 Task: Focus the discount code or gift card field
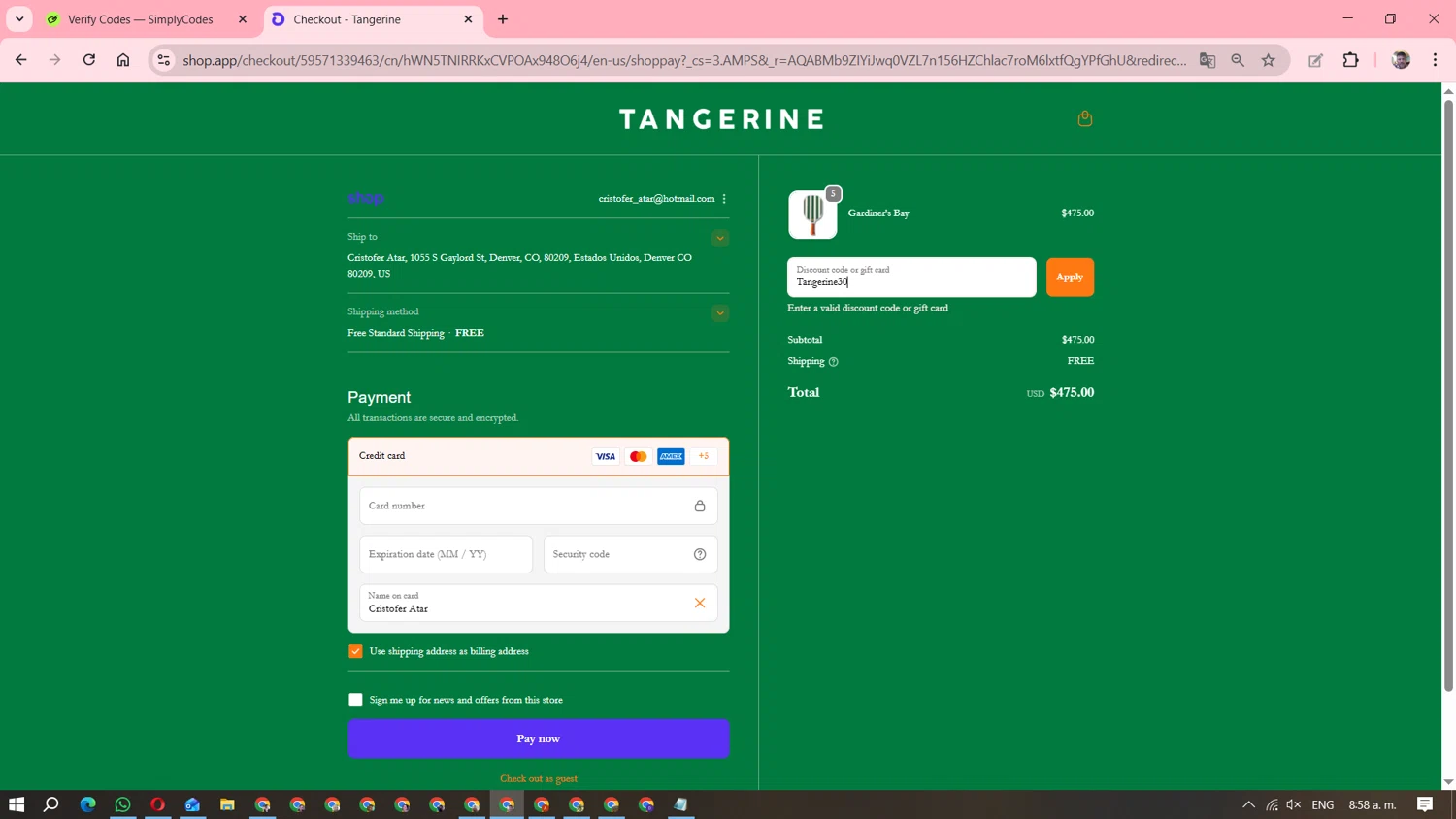[911, 278]
